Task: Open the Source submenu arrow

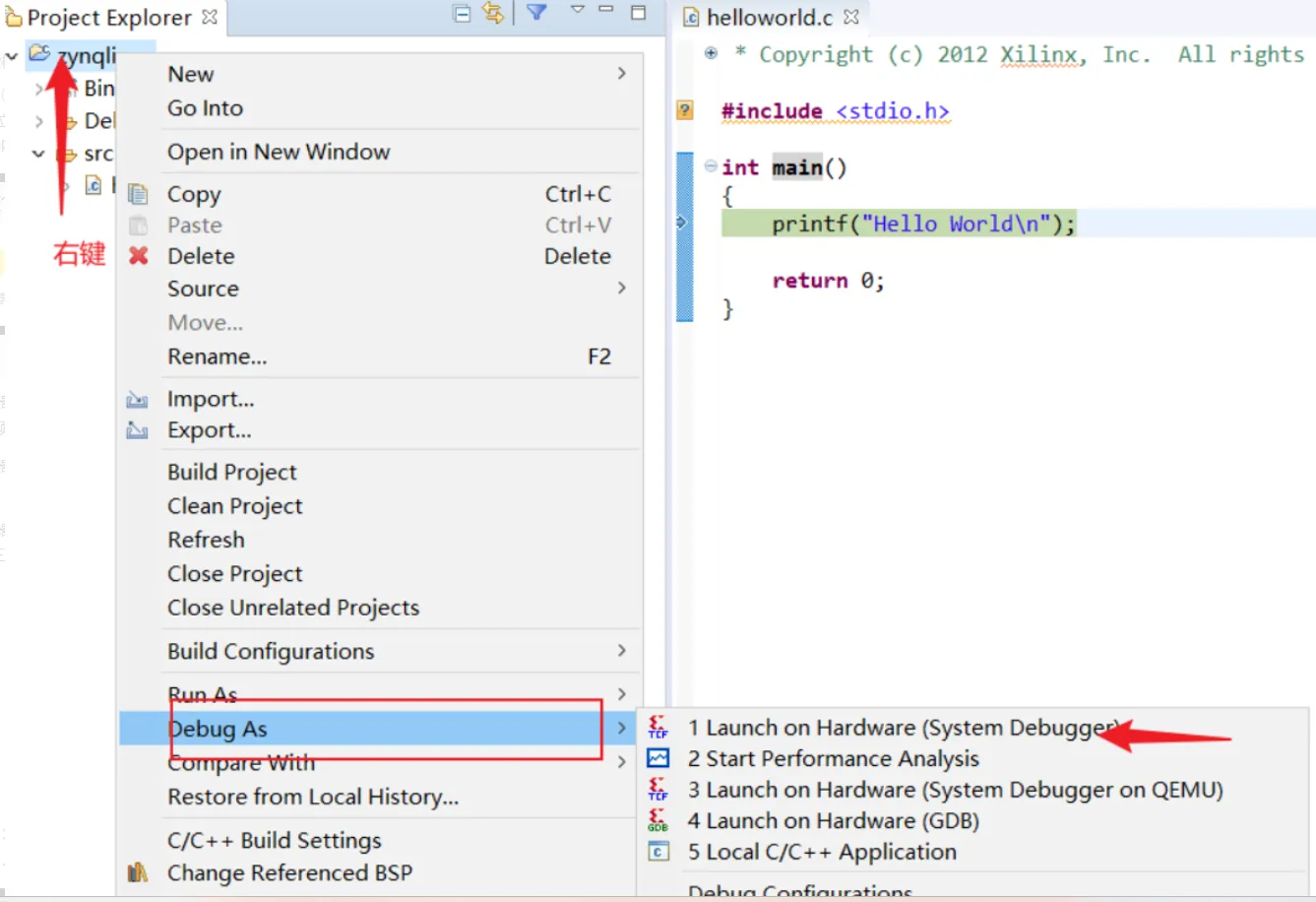Action: [621, 288]
